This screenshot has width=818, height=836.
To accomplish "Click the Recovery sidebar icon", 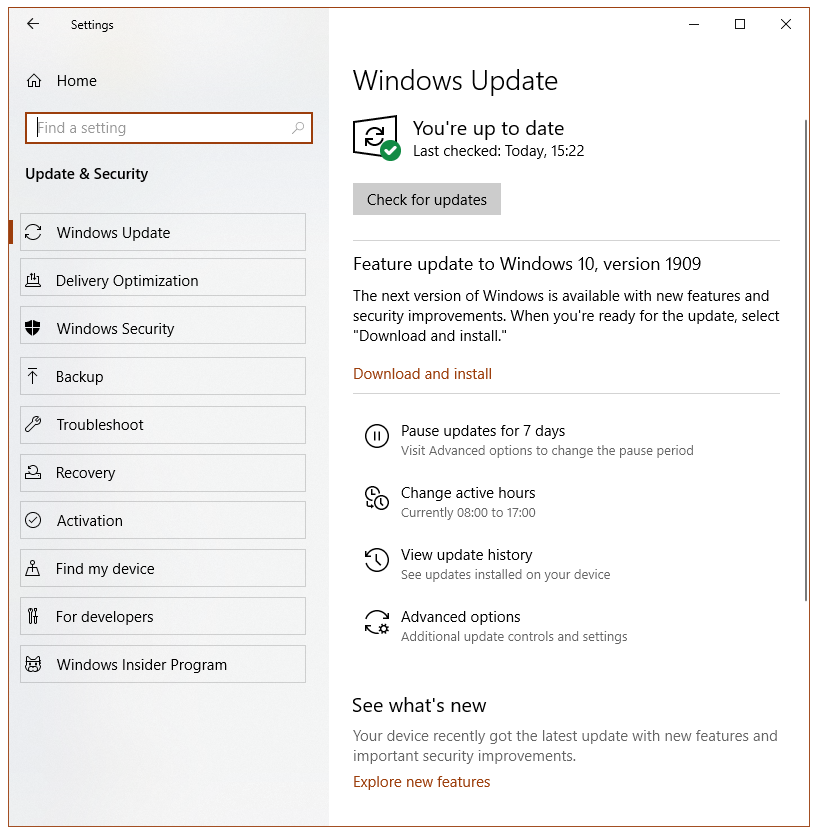I will (33, 472).
